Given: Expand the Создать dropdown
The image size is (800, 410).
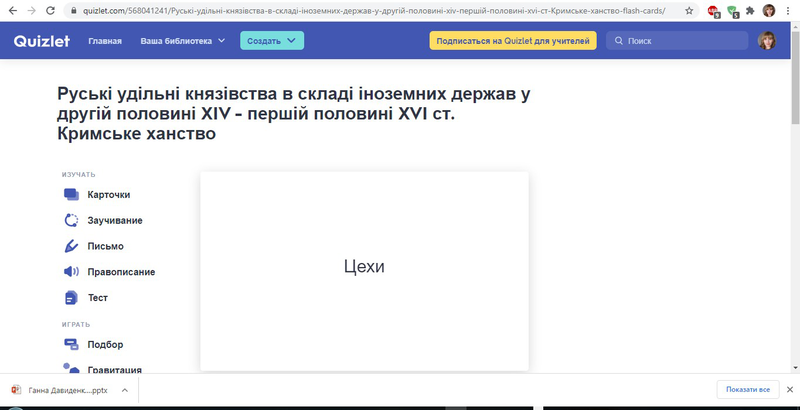Looking at the screenshot, I should tap(272, 41).
